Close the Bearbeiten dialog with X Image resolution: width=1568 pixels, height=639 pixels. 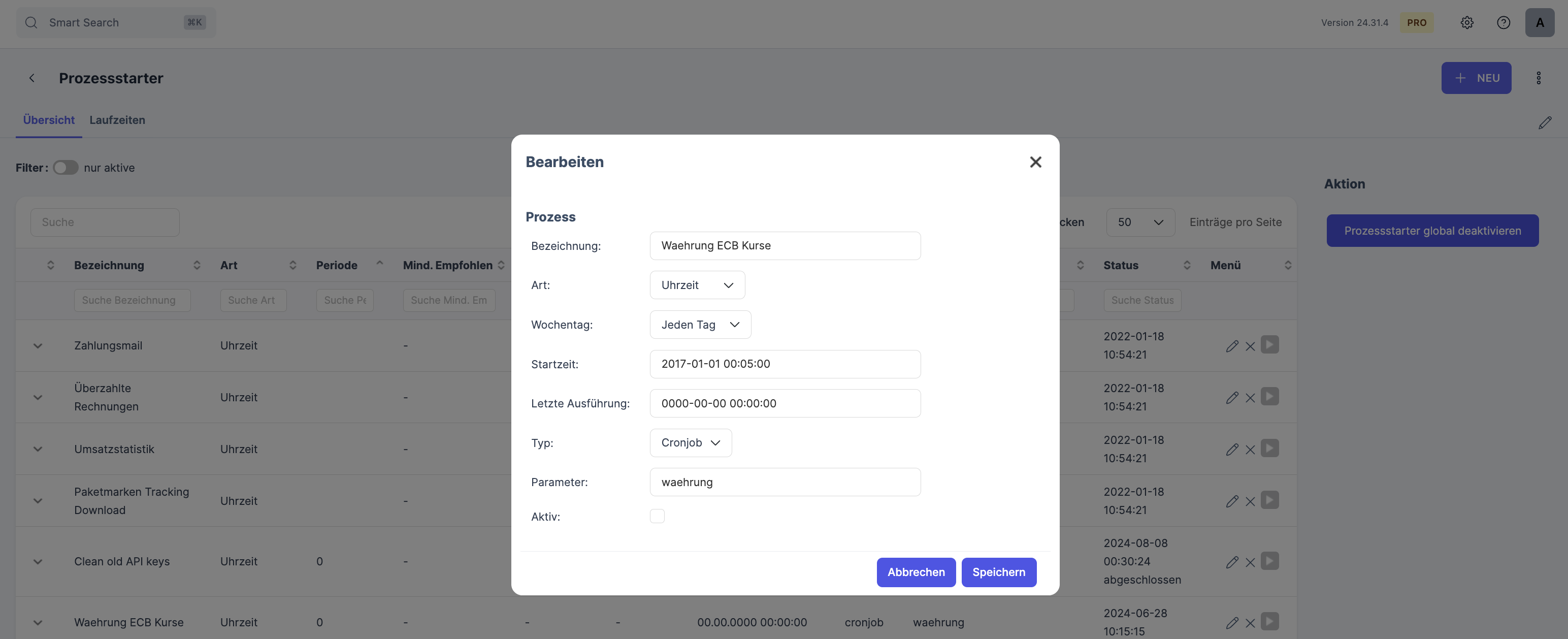pos(1035,162)
